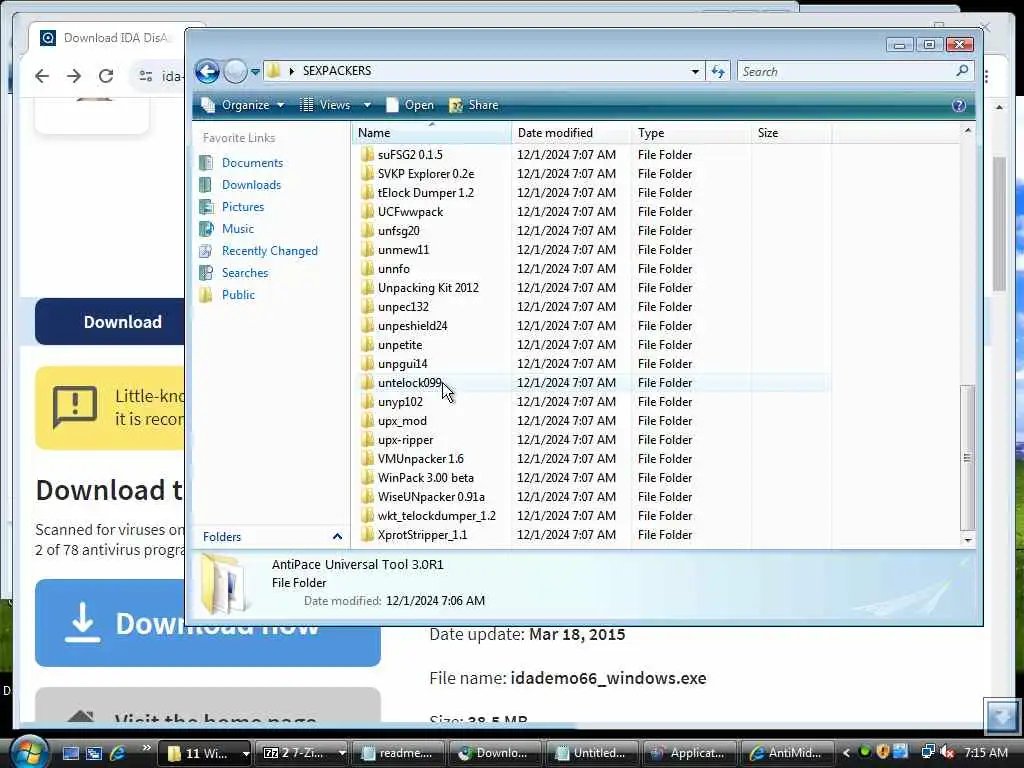Image resolution: width=1024 pixels, height=768 pixels.
Task: Click the file list scroll down arrow
Action: tap(968, 540)
